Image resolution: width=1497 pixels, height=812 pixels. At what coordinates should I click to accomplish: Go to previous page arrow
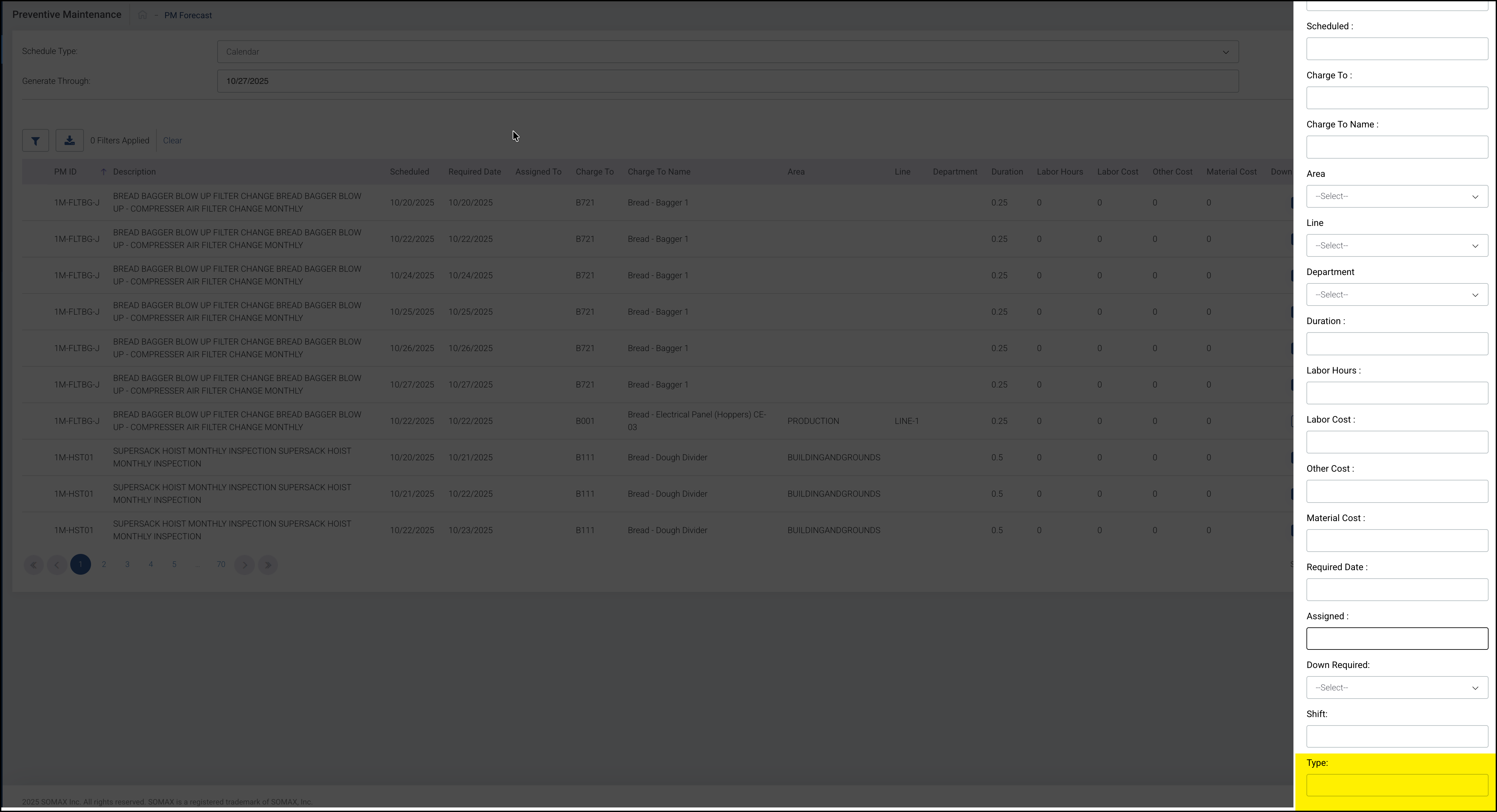(57, 565)
